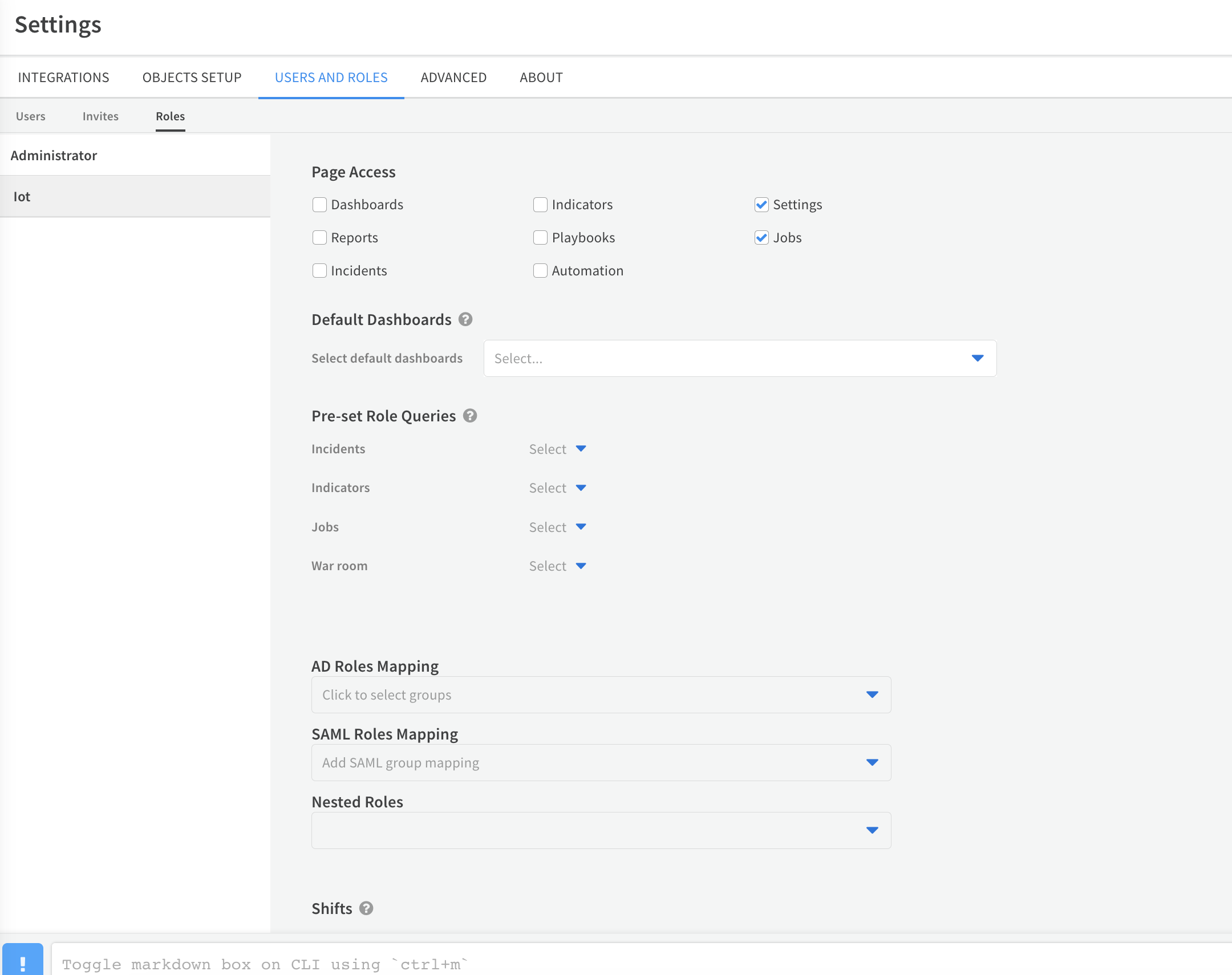Tick the Automation checkbox
This screenshot has height=975, width=1232.
(540, 271)
